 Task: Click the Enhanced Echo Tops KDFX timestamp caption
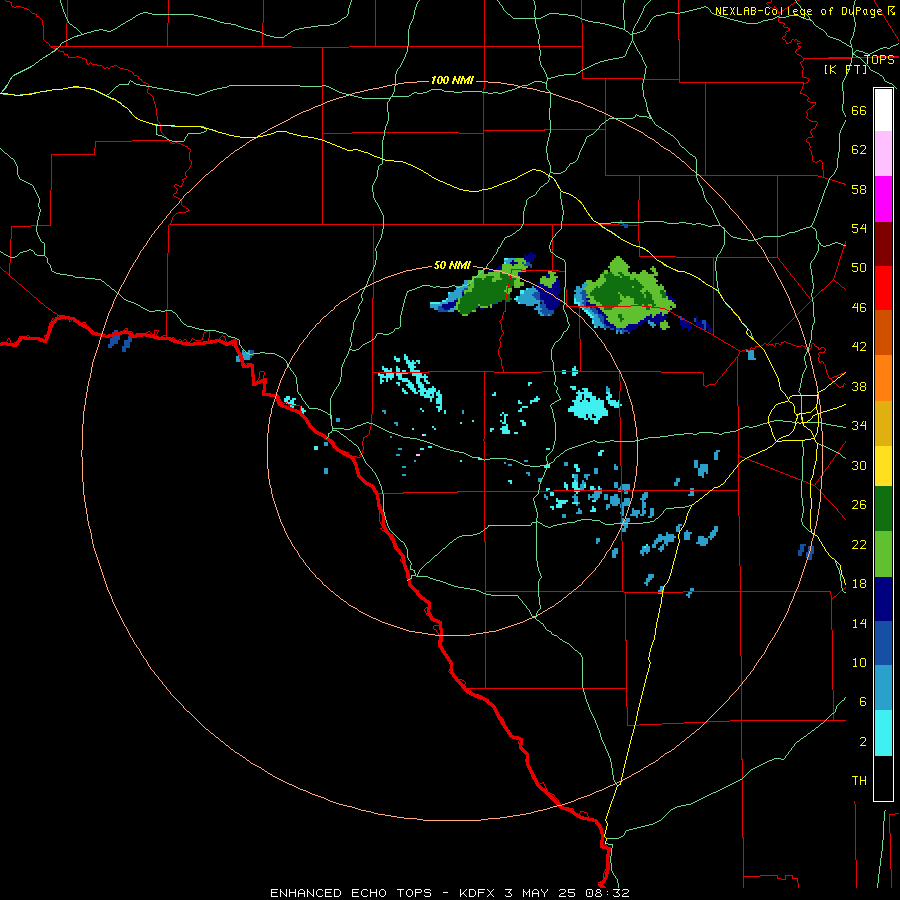[x=450, y=893]
